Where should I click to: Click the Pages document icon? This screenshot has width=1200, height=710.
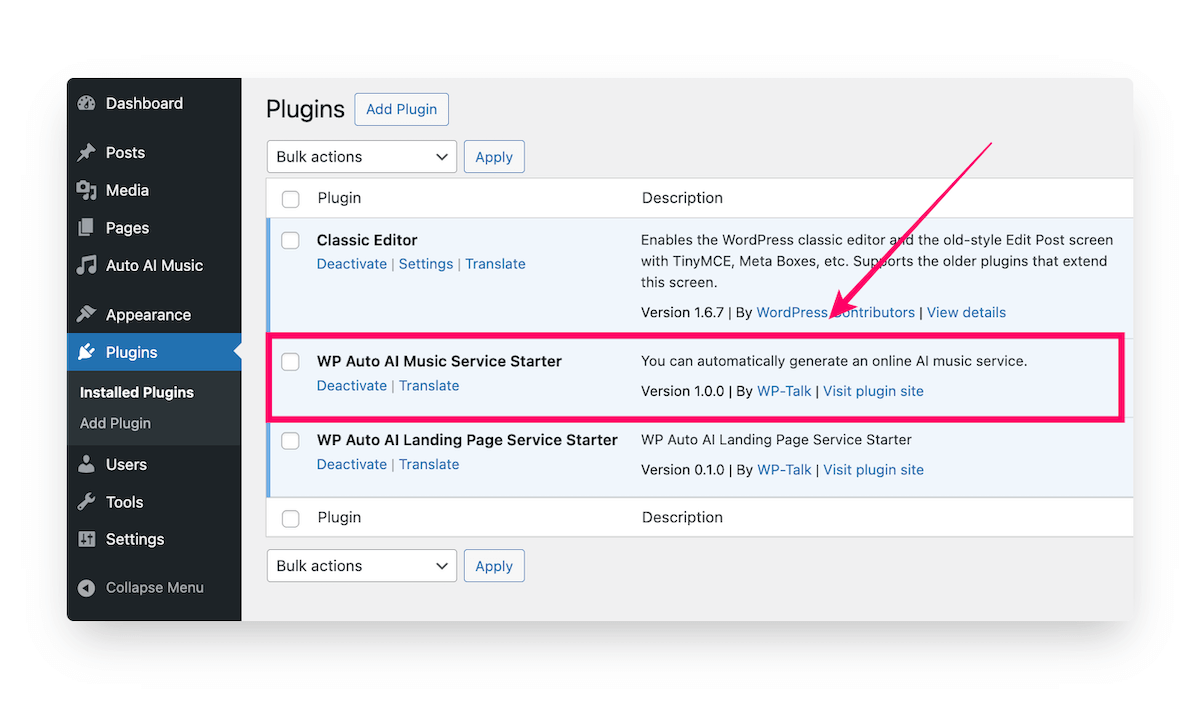point(87,228)
